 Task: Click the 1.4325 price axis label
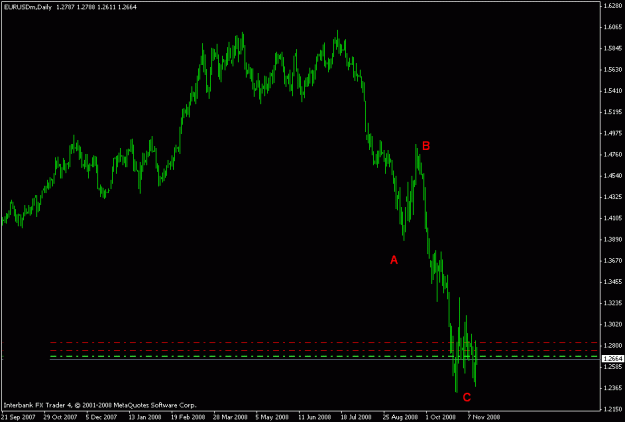click(613, 197)
